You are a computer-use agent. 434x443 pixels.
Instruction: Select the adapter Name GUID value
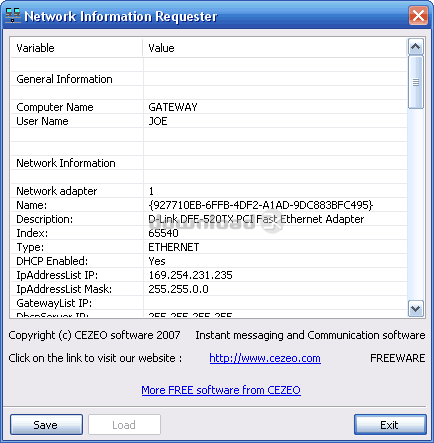(261, 205)
